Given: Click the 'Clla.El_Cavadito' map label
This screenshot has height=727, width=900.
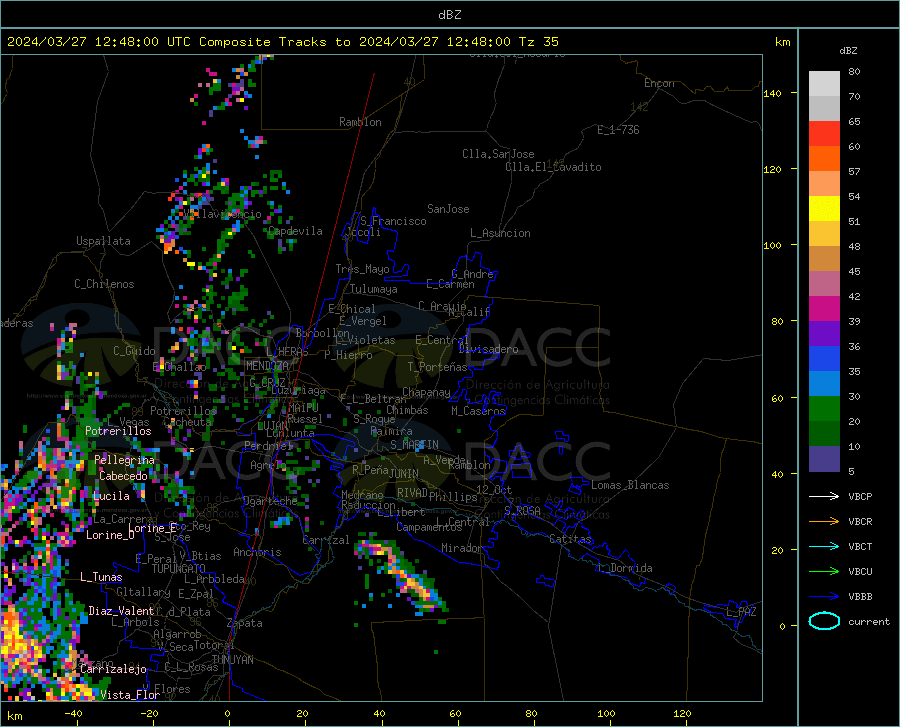Looking at the screenshot, I should point(553,167).
